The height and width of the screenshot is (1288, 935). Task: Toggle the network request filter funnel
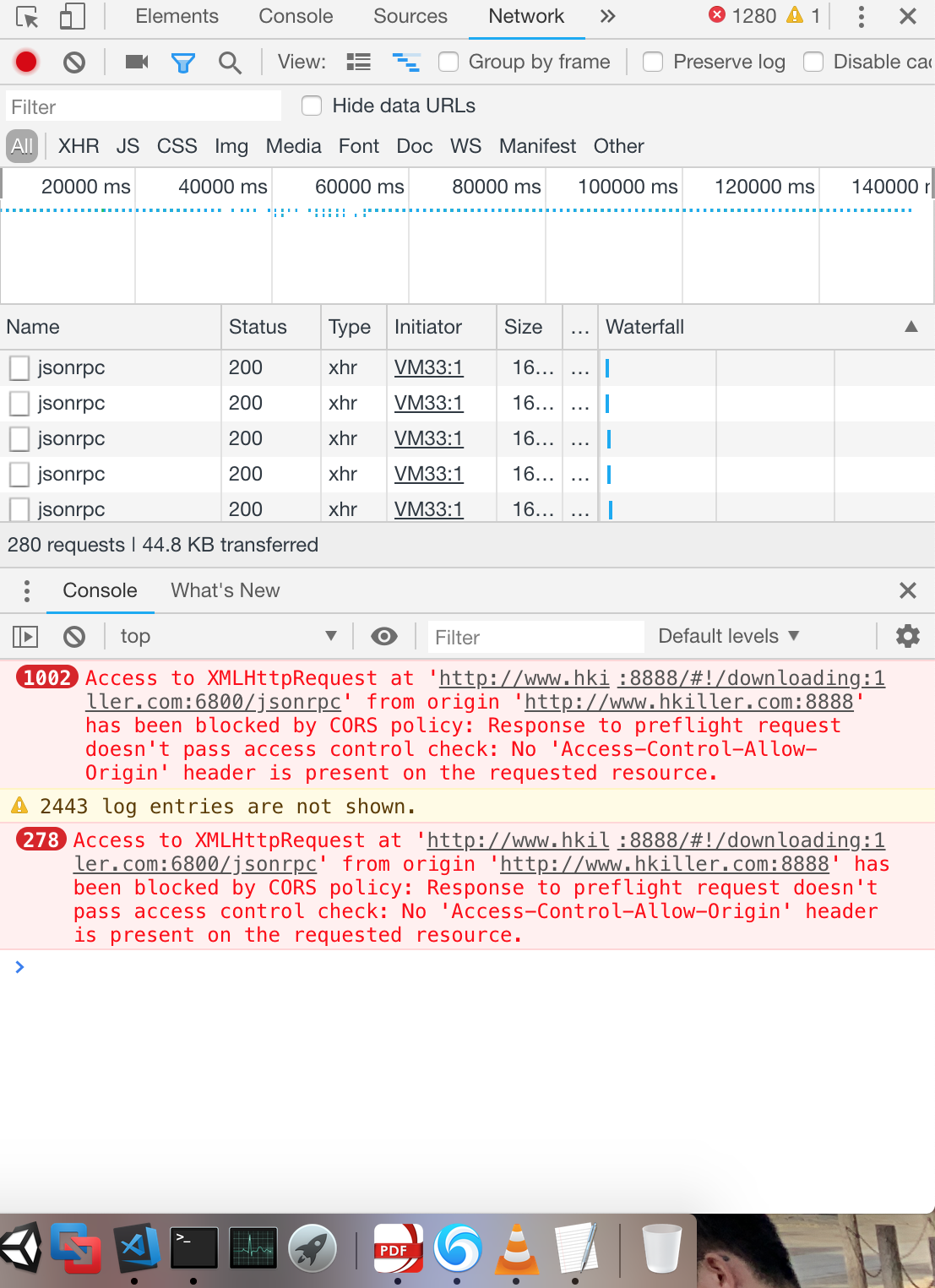pos(183,62)
